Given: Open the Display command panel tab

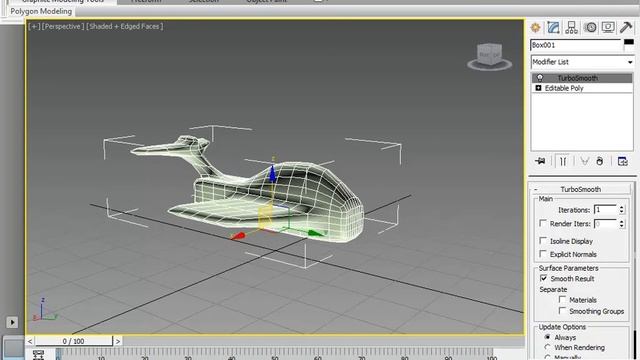Looking at the screenshot, I should [608, 27].
